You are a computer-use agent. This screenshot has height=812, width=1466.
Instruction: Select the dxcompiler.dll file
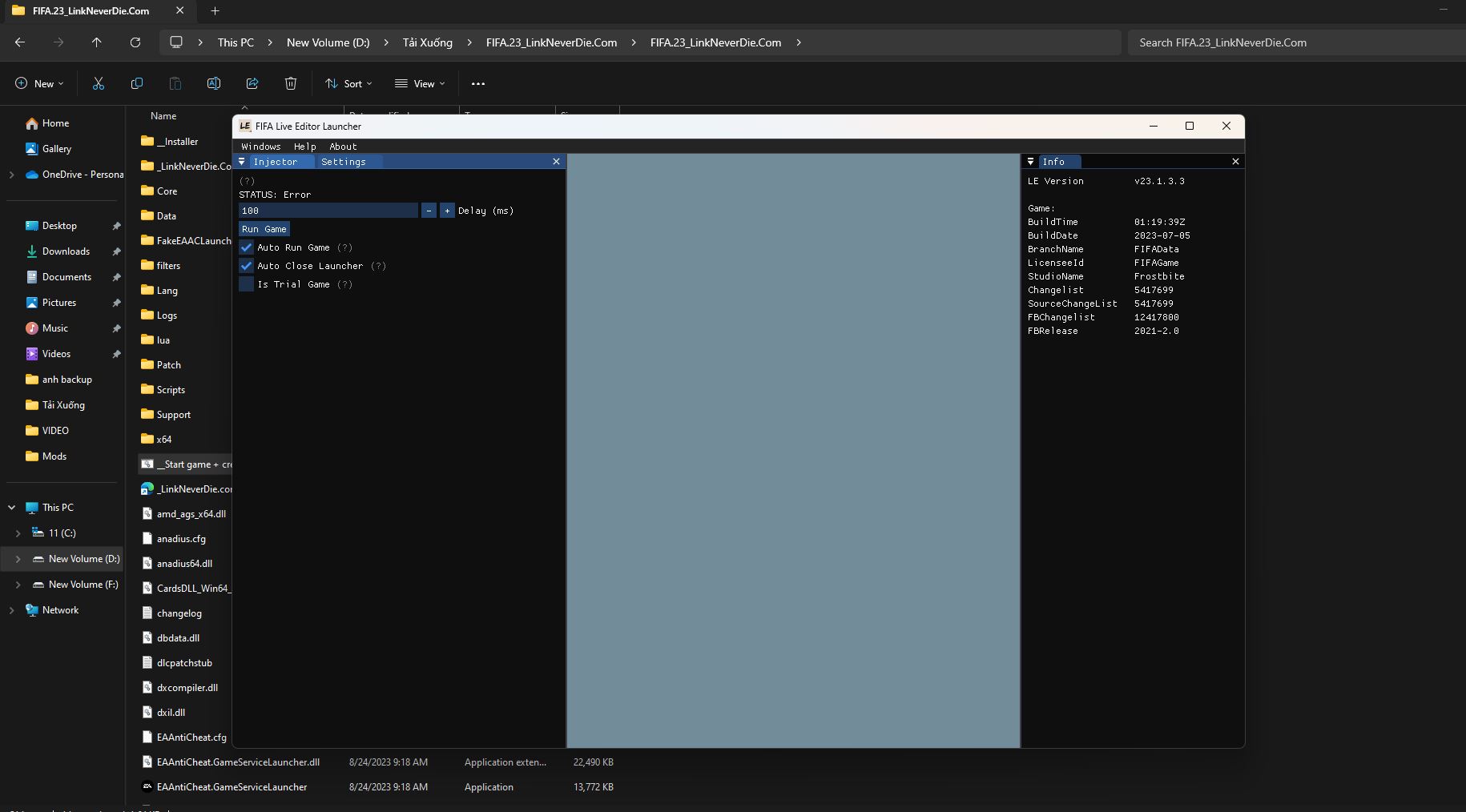185,688
